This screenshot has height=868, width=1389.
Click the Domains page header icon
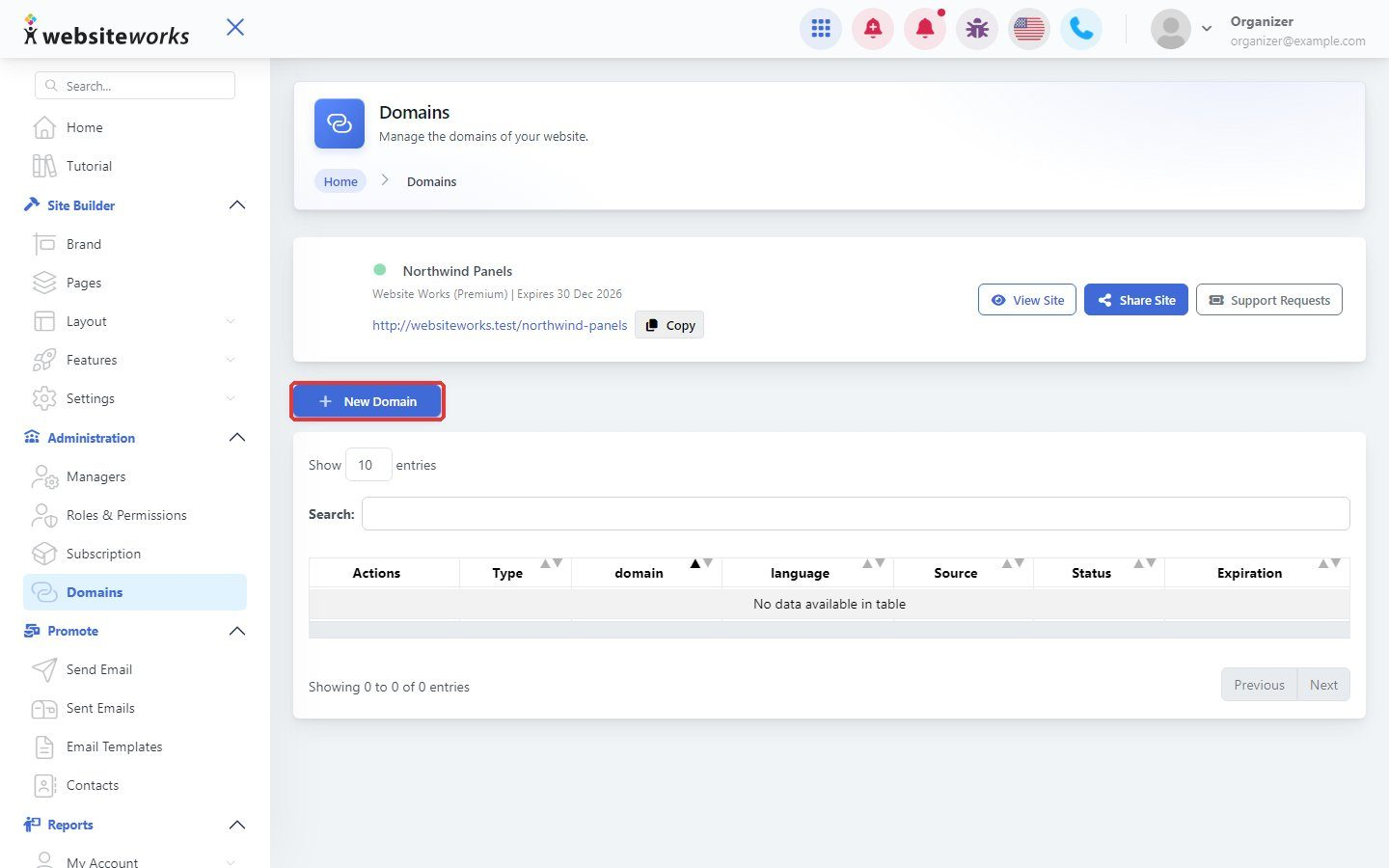click(340, 123)
